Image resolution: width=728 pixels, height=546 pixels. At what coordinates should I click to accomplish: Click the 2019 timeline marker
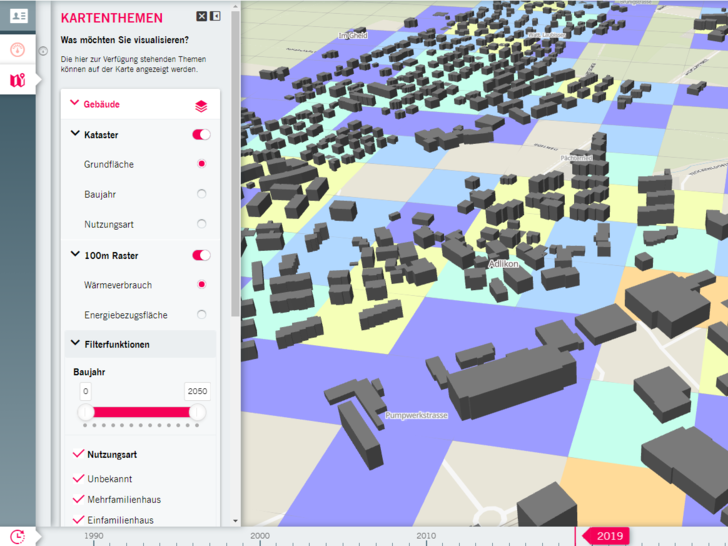point(609,536)
